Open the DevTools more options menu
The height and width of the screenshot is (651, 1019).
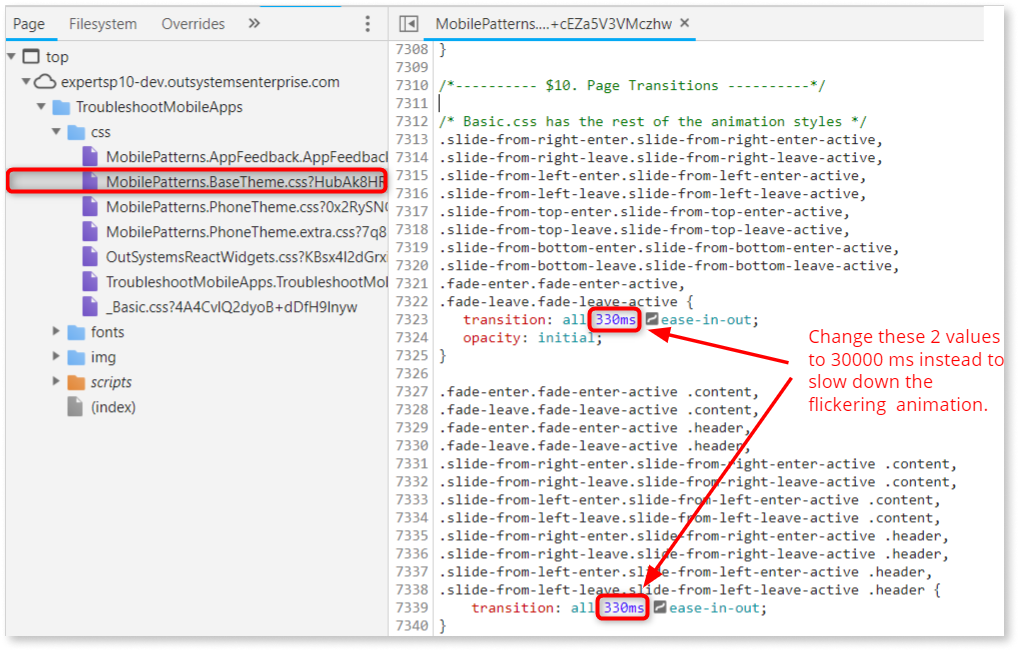click(367, 22)
